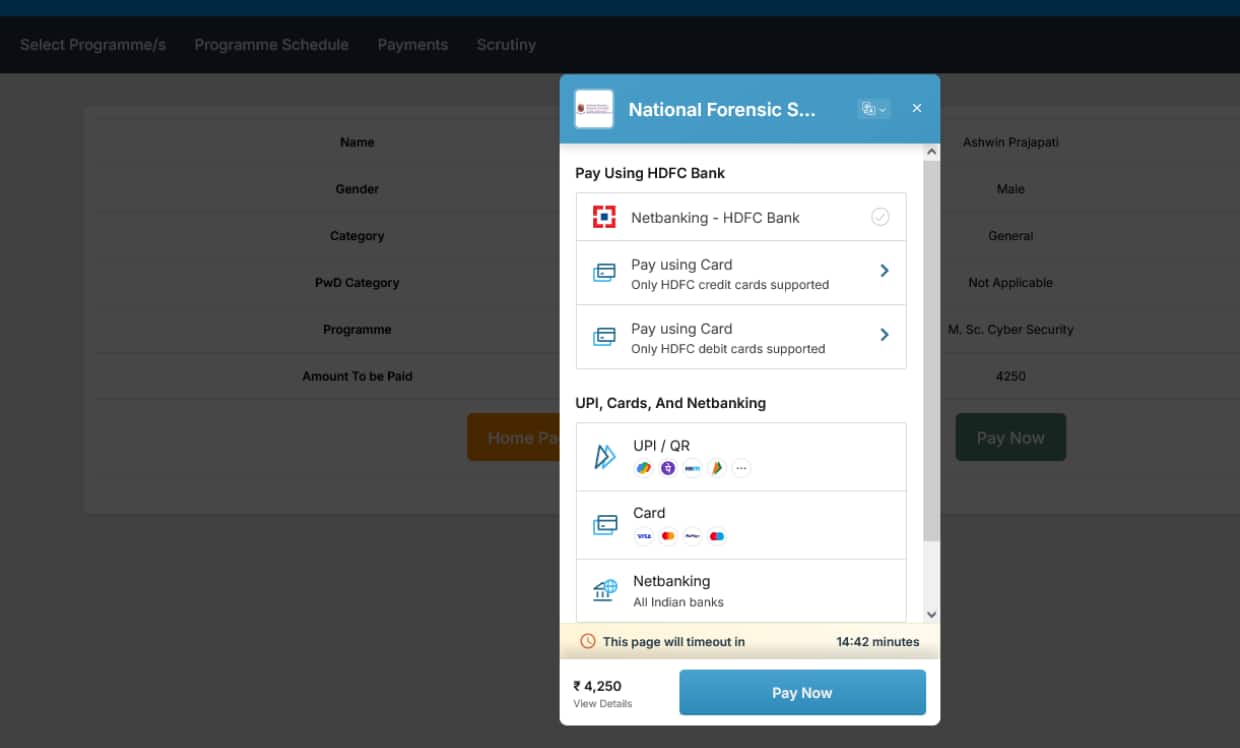1240x748 pixels.
Task: Click the payment list scroll up arrow
Action: pyautogui.click(x=932, y=152)
